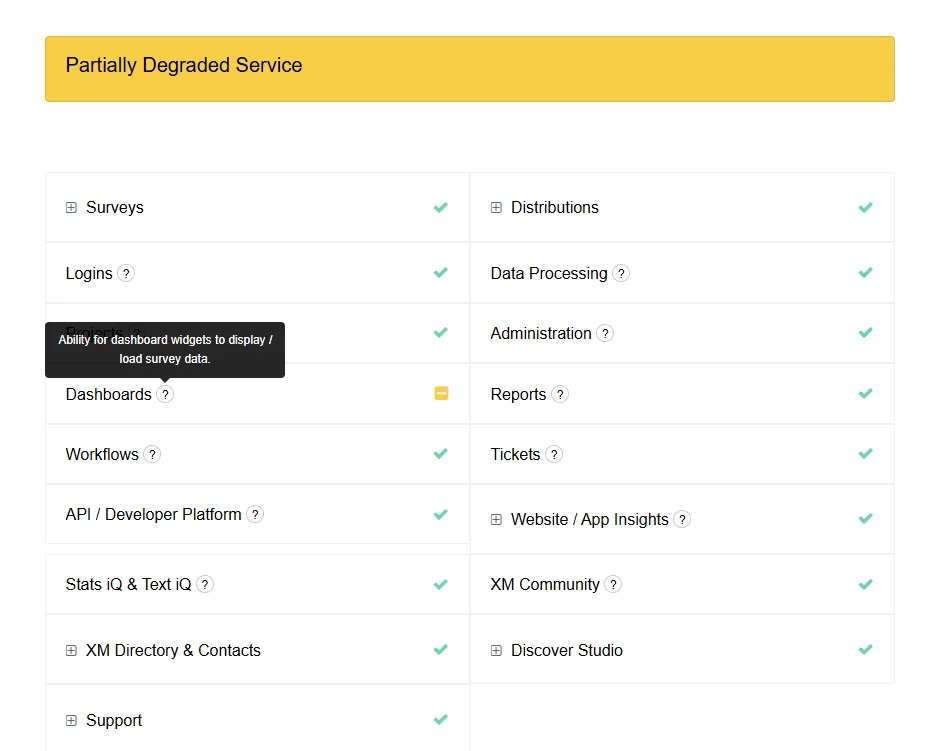The height and width of the screenshot is (751, 933).
Task: Click the Dashboards component name
Action: 109,395
